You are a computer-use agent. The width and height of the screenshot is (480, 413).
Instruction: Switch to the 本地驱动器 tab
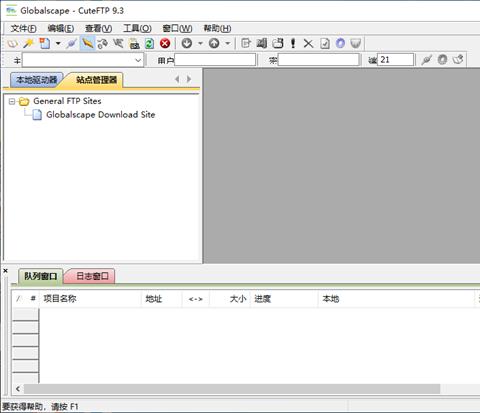(x=37, y=80)
